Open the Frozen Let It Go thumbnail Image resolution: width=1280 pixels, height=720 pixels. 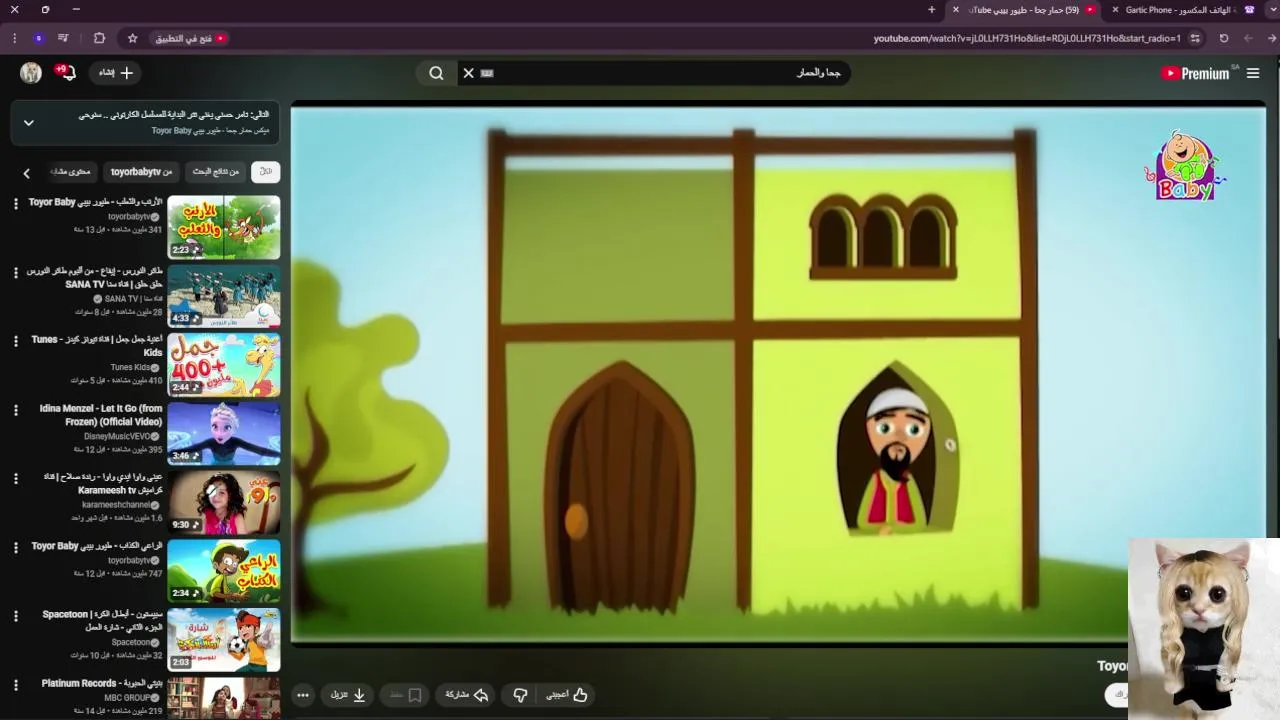(224, 433)
